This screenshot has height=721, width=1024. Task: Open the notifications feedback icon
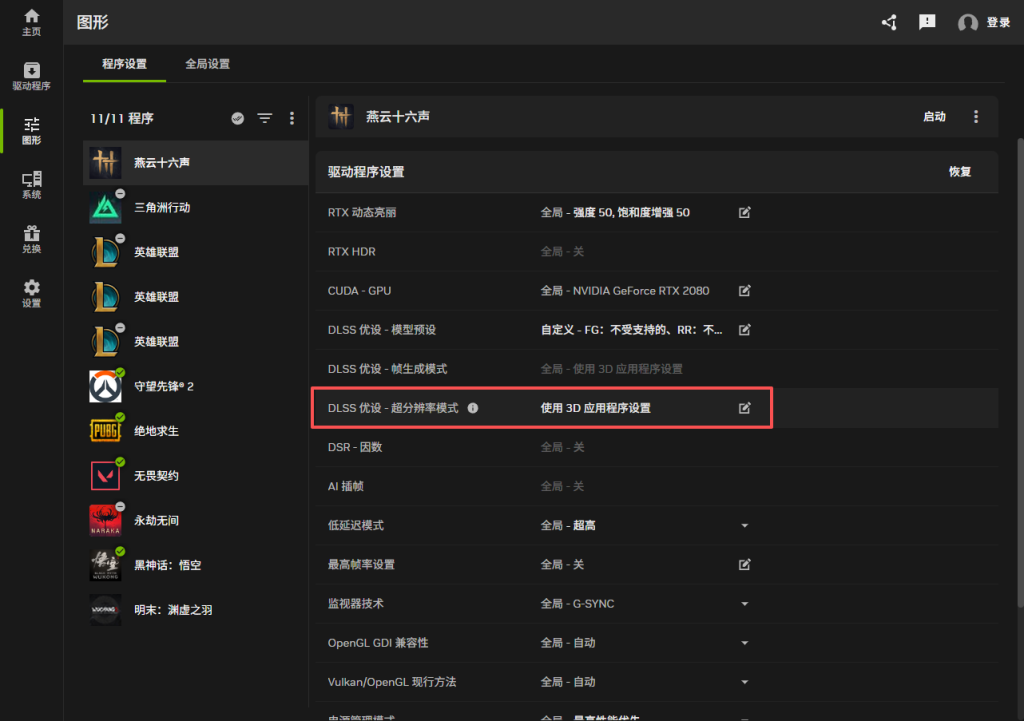927,22
